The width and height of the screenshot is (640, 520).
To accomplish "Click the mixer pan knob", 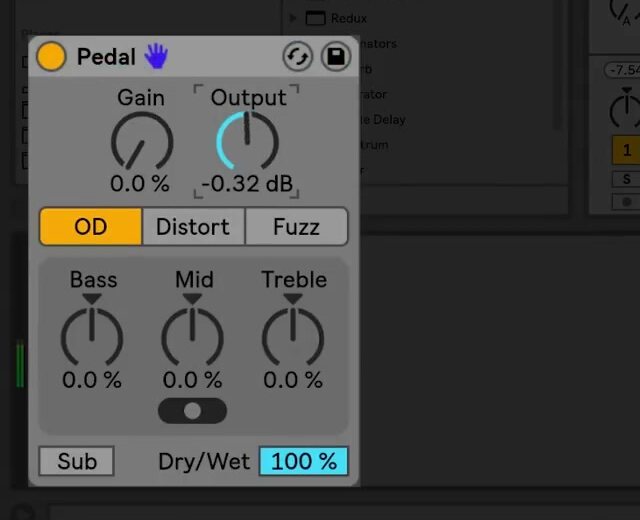I will [x=626, y=110].
